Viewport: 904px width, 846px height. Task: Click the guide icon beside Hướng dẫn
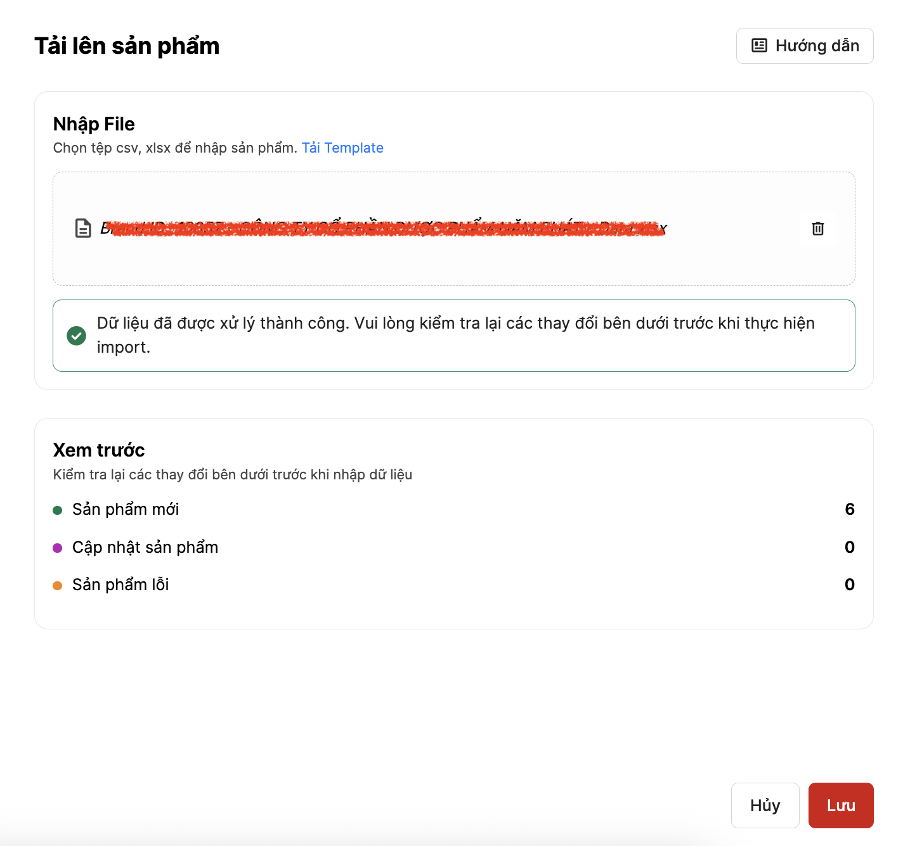point(760,46)
